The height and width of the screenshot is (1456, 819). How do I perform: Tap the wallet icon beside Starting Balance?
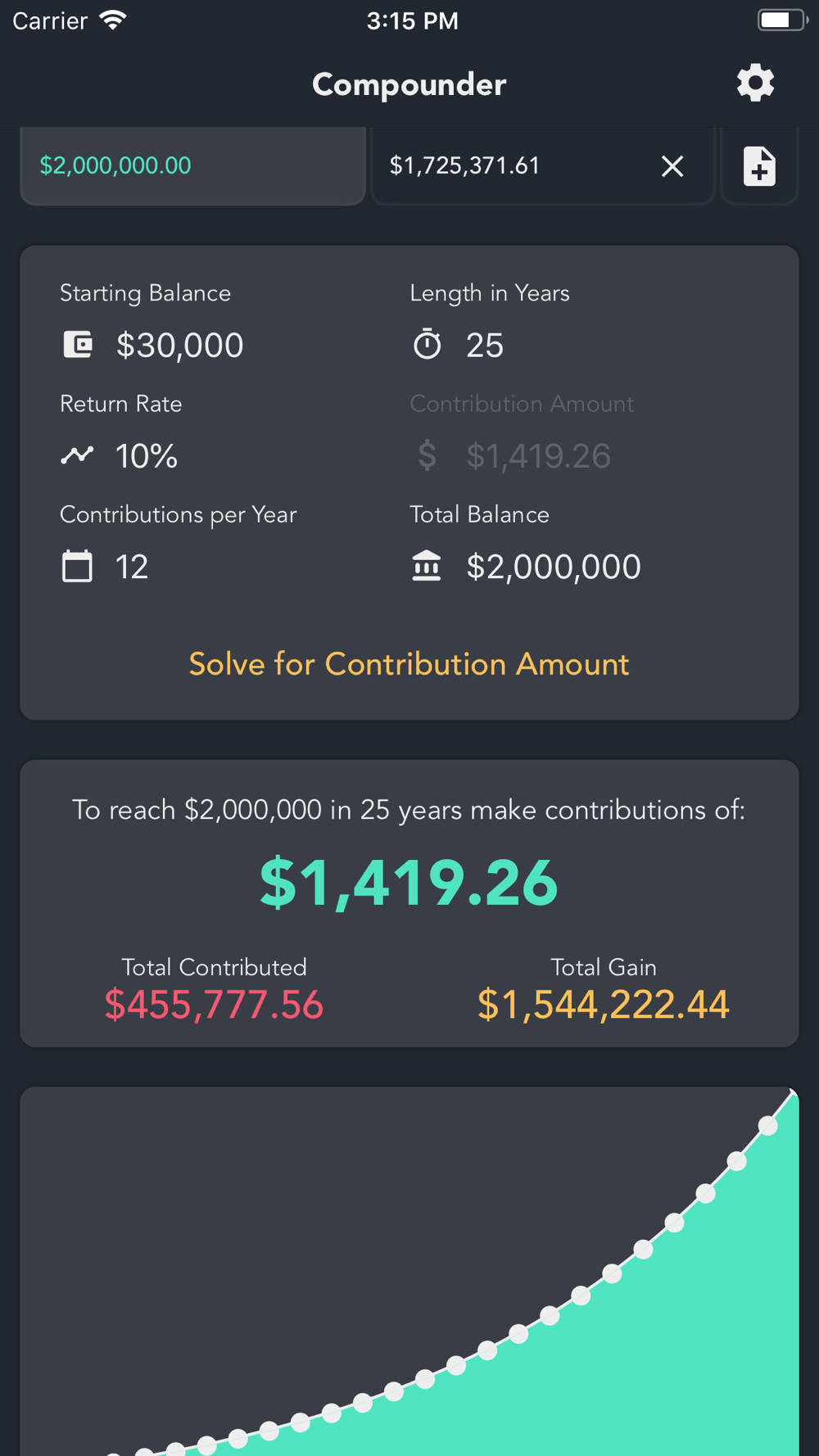pos(78,345)
